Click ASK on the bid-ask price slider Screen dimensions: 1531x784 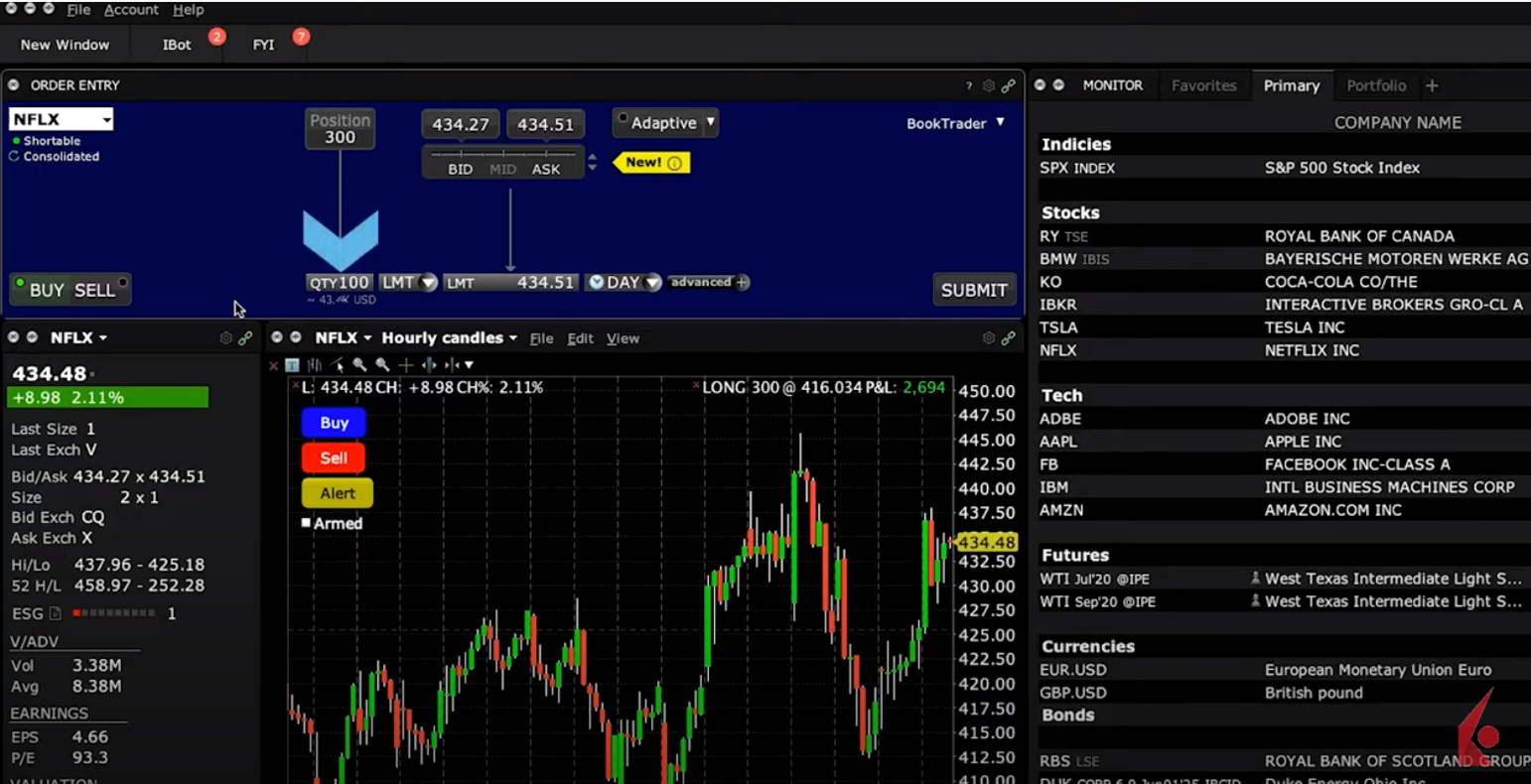click(546, 170)
